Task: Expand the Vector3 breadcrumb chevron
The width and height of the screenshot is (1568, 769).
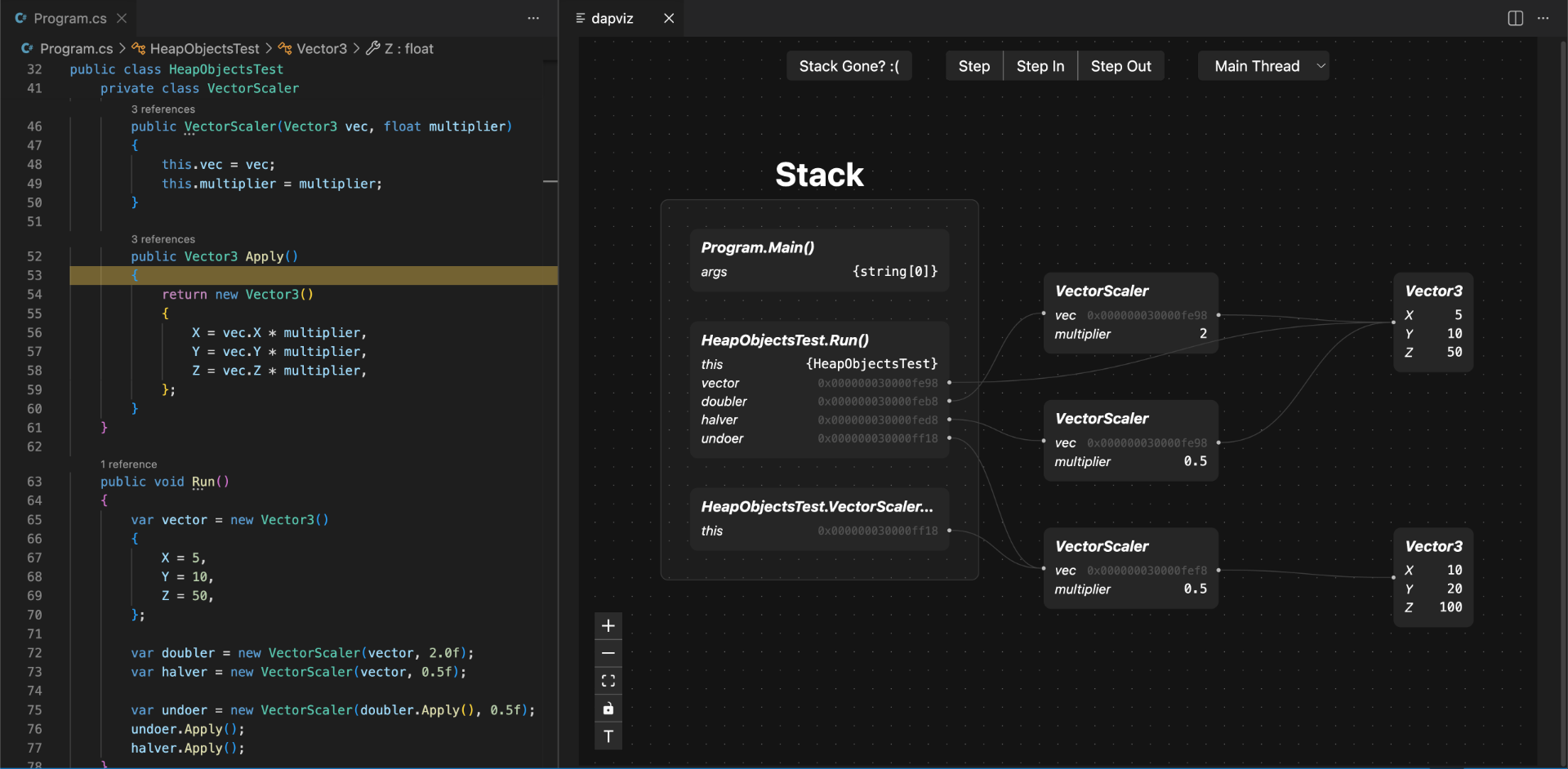Action: click(357, 48)
